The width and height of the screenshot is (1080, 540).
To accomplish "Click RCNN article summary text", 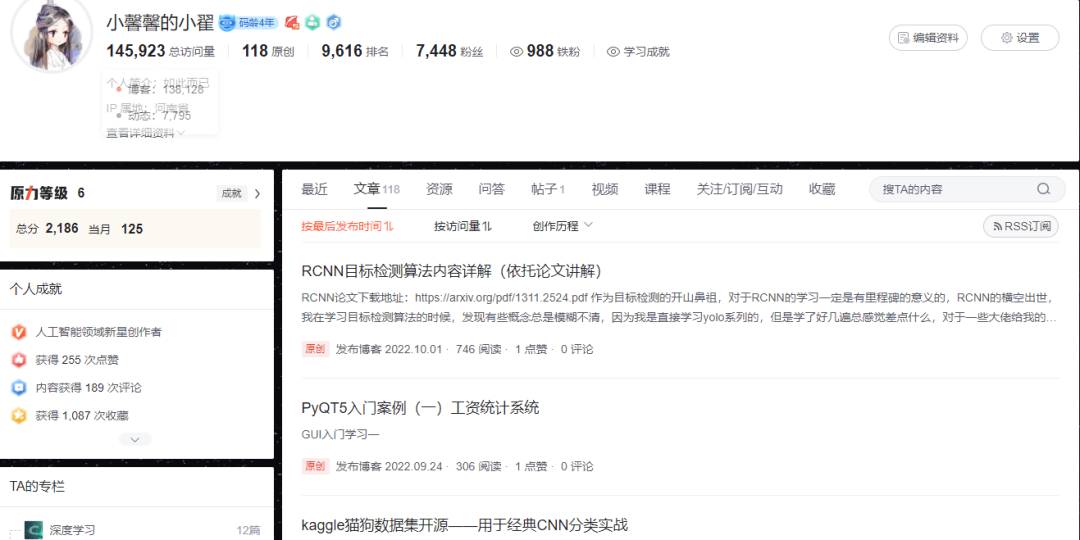I will point(680,308).
